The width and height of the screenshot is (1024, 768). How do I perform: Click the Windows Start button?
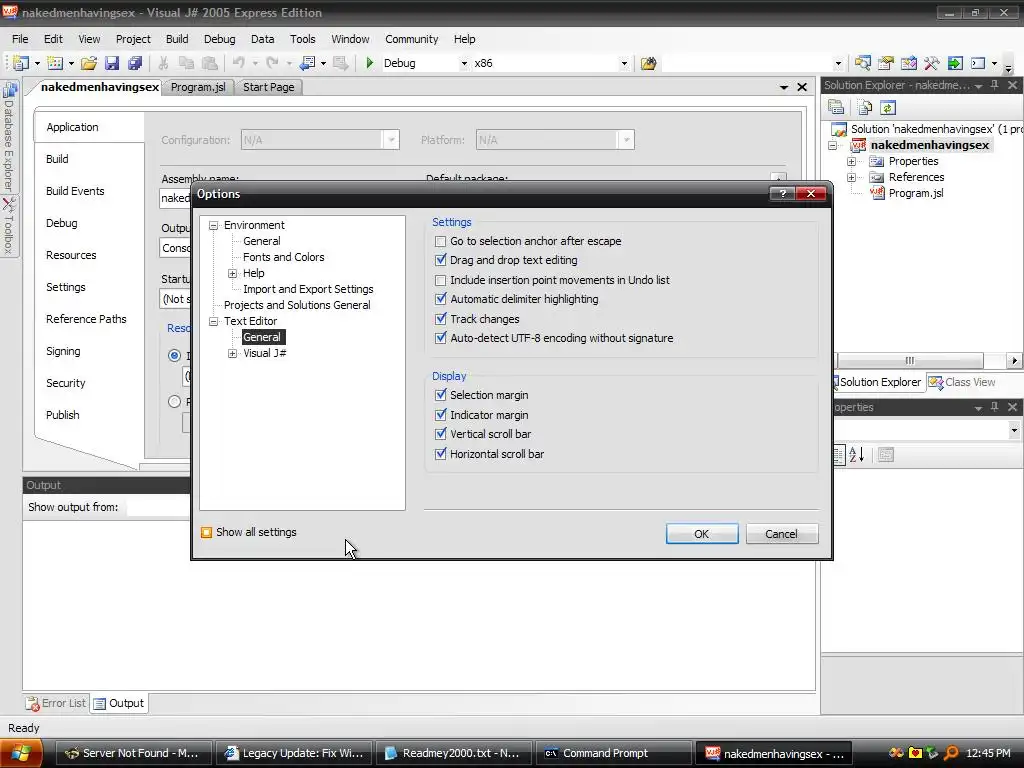[21, 753]
